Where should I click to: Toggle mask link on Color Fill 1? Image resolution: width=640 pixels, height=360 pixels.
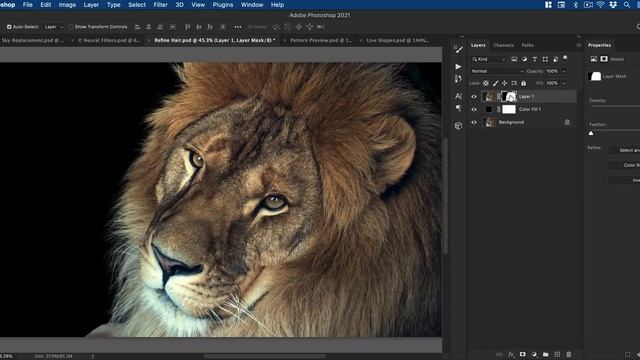[x=498, y=109]
